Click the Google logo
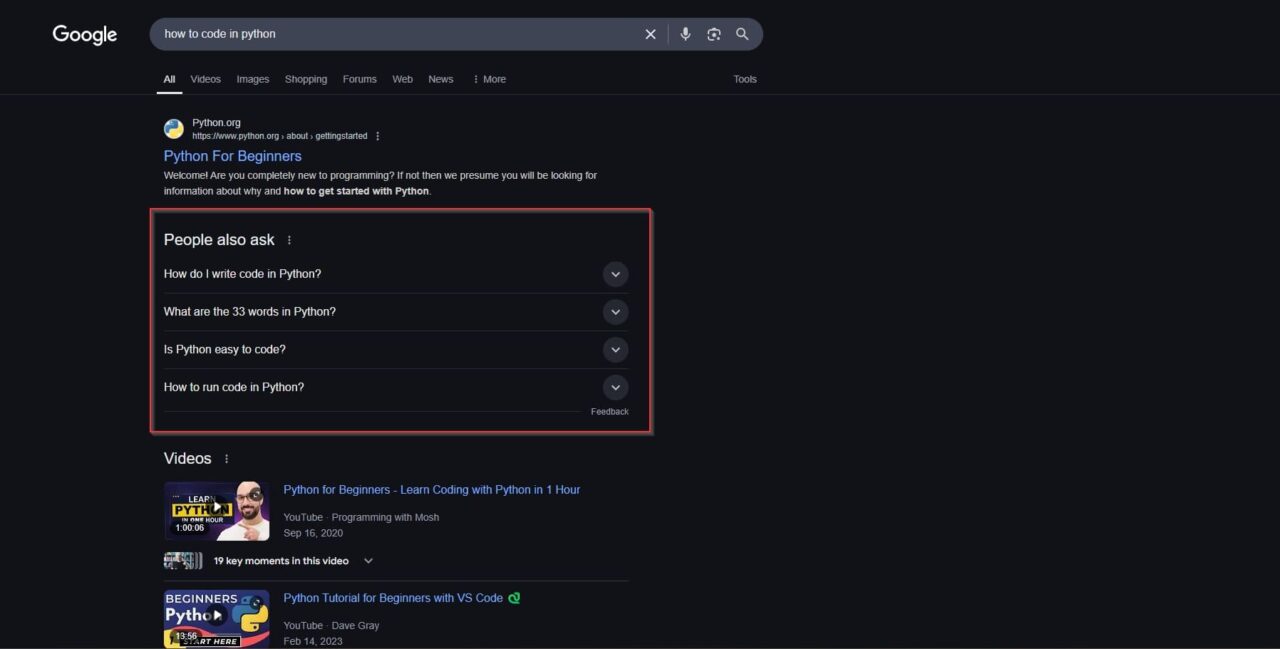 (84, 34)
